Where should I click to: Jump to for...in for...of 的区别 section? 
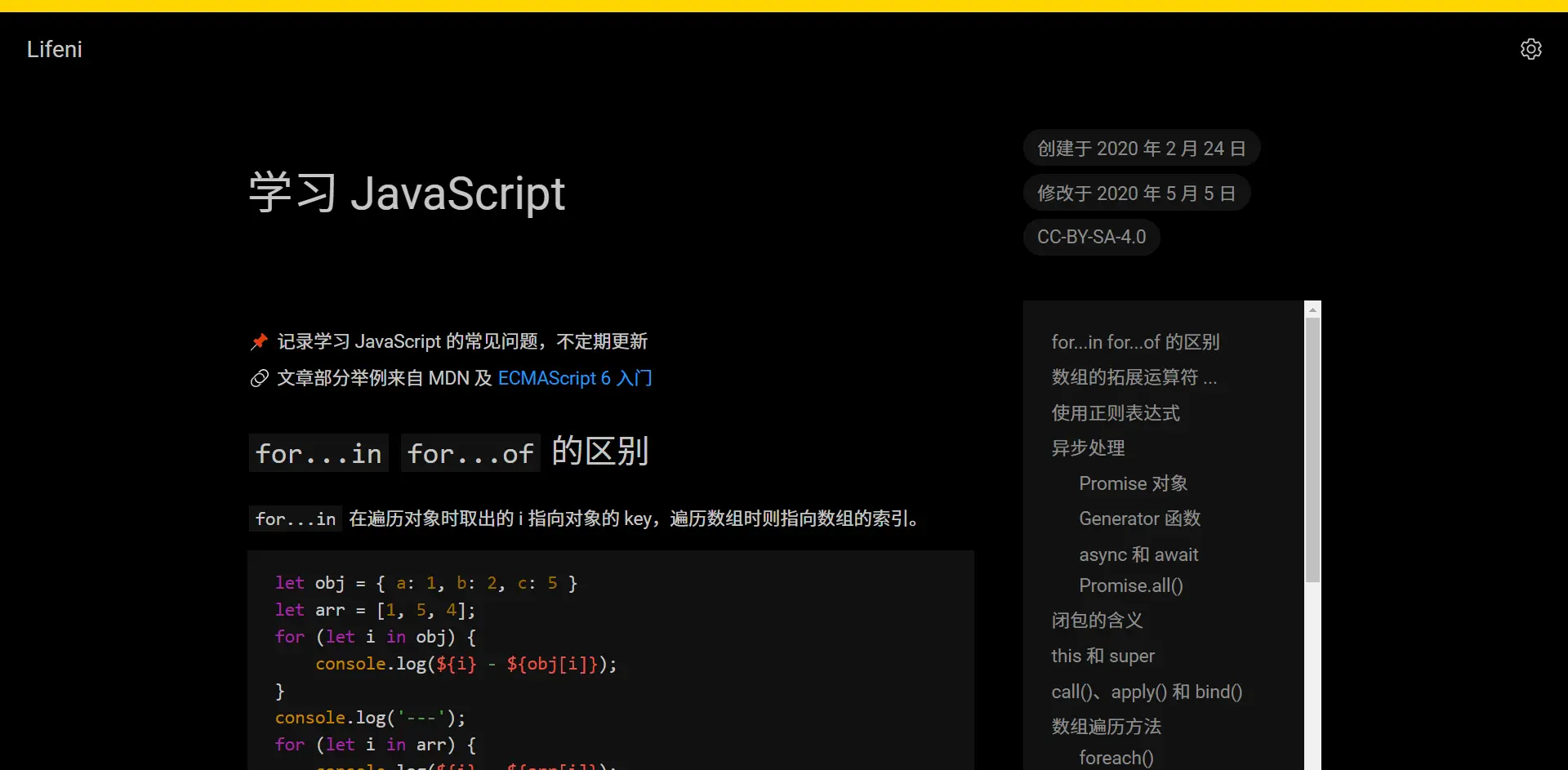click(x=1135, y=342)
